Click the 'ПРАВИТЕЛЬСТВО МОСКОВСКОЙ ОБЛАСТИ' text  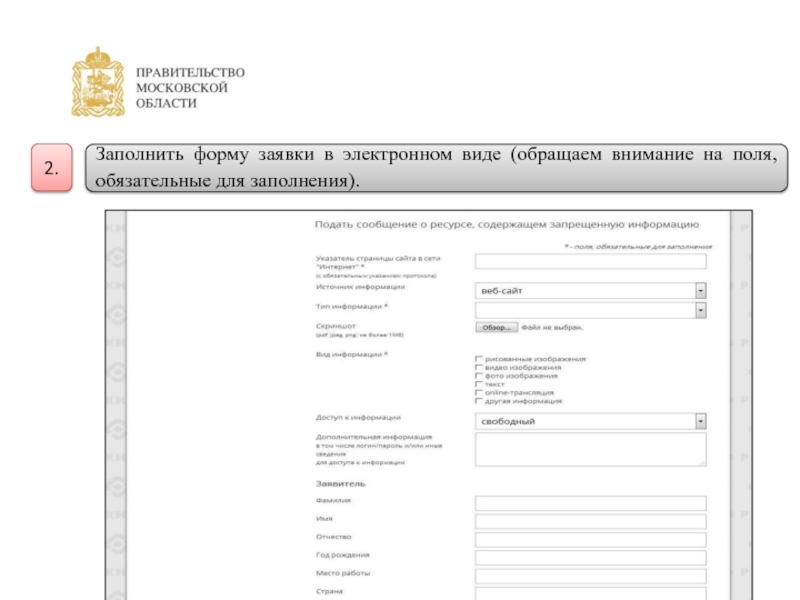tap(190, 88)
